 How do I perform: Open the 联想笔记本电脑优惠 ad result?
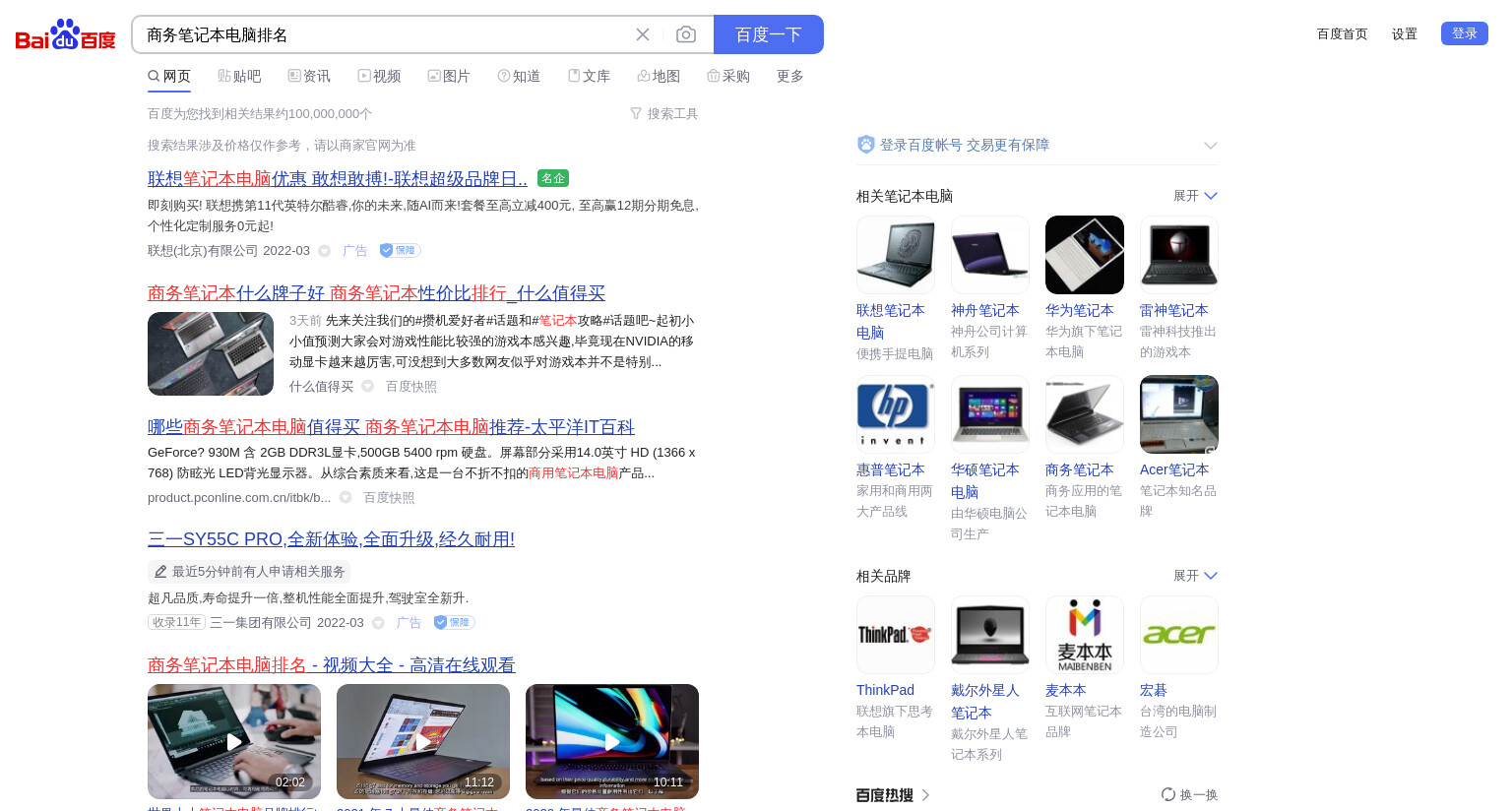[338, 179]
